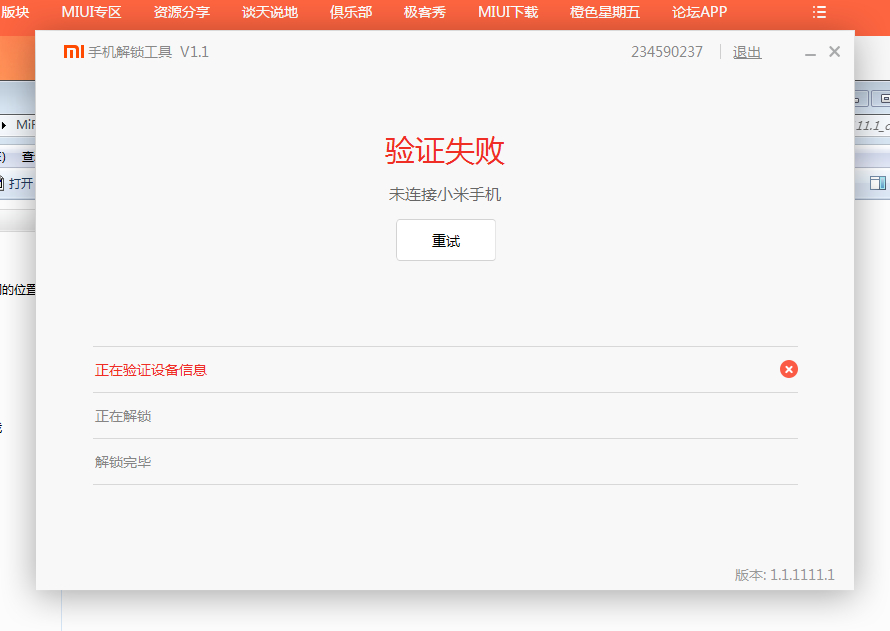This screenshot has height=631, width=890.
Task: Minimize the unlock tool window
Action: [x=810, y=53]
